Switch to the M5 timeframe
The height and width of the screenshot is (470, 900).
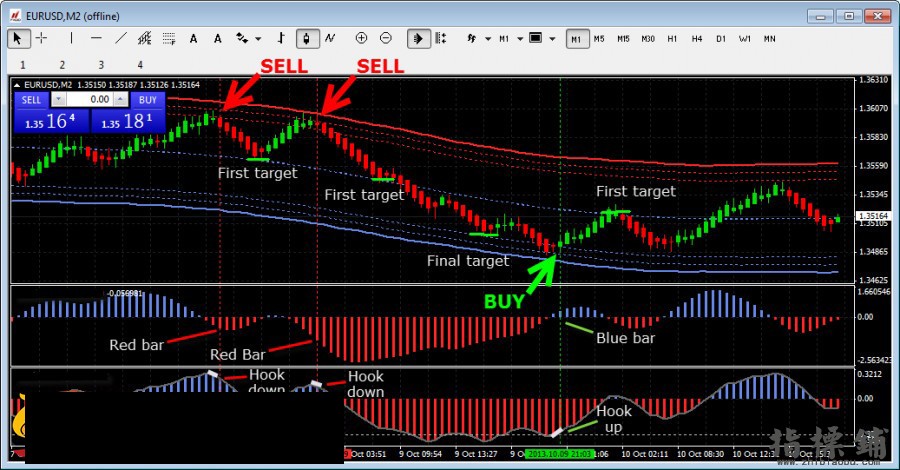pos(599,38)
